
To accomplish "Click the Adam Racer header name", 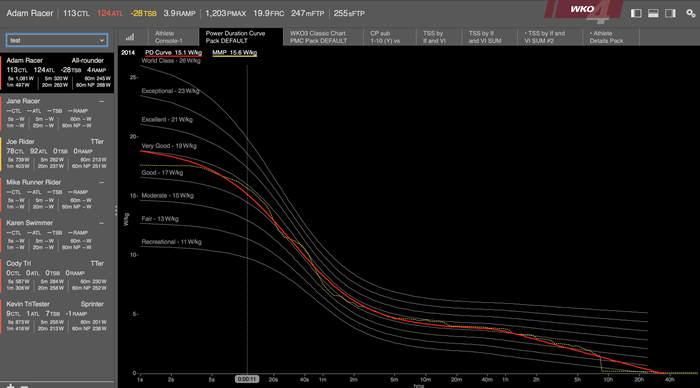I will (29, 13).
